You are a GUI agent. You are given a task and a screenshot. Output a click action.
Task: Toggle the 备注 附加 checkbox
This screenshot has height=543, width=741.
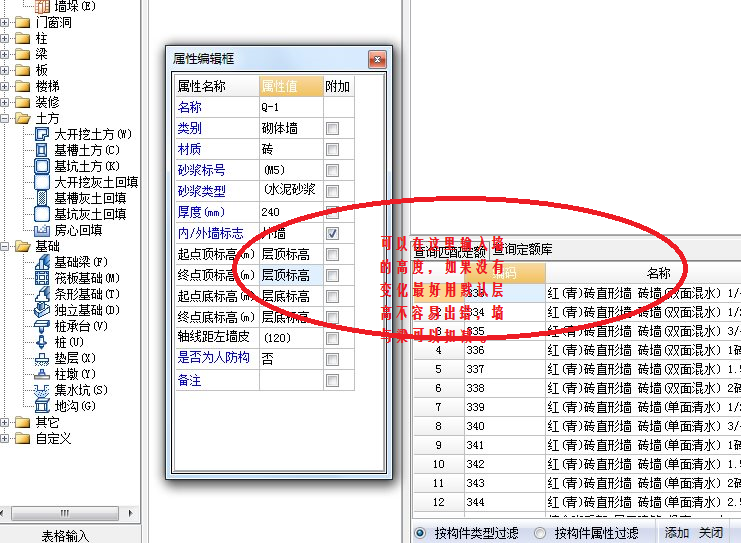click(x=332, y=380)
